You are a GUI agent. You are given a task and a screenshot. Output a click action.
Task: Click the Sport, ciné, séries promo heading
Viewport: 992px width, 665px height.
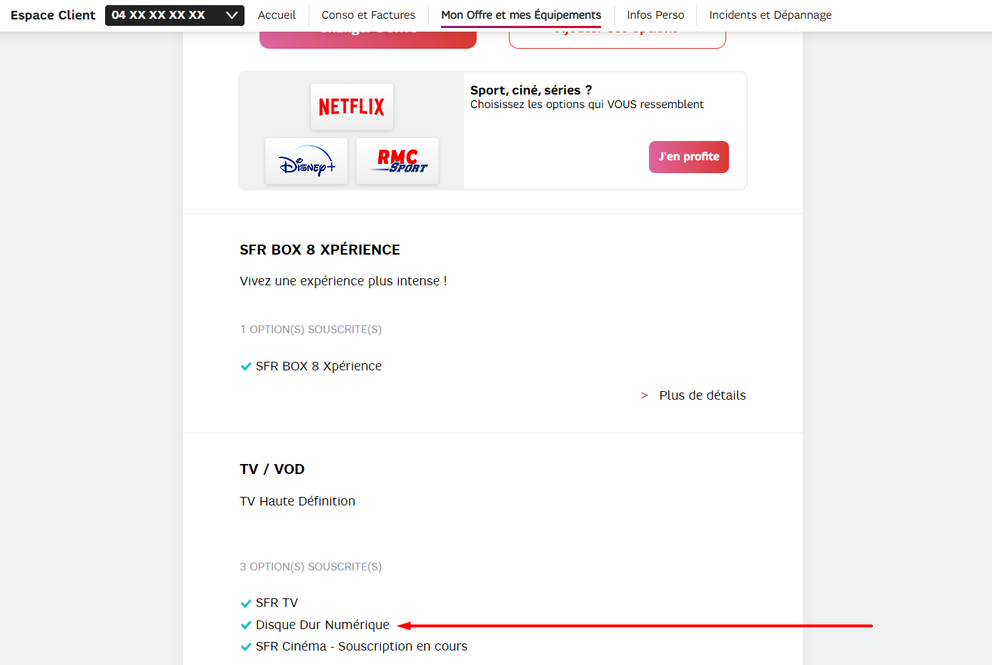(531, 90)
